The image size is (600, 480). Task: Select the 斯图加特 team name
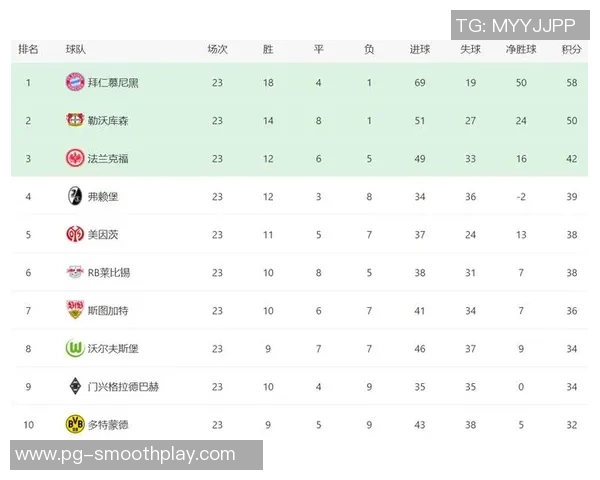pos(108,310)
